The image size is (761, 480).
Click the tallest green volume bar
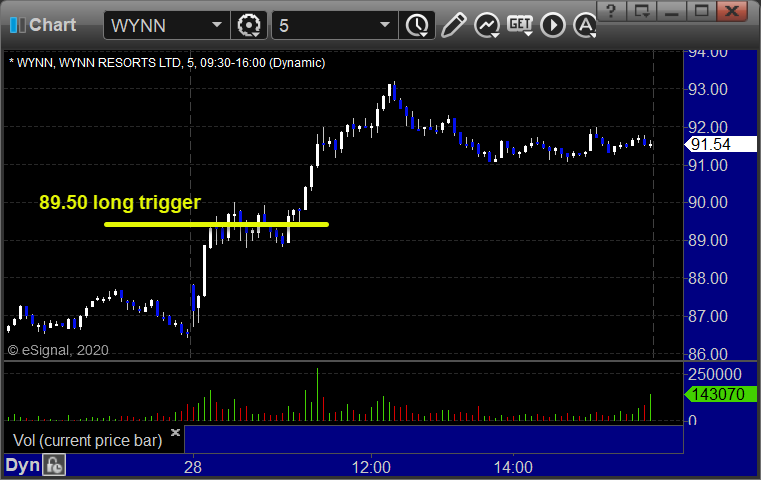pyautogui.click(x=317, y=394)
